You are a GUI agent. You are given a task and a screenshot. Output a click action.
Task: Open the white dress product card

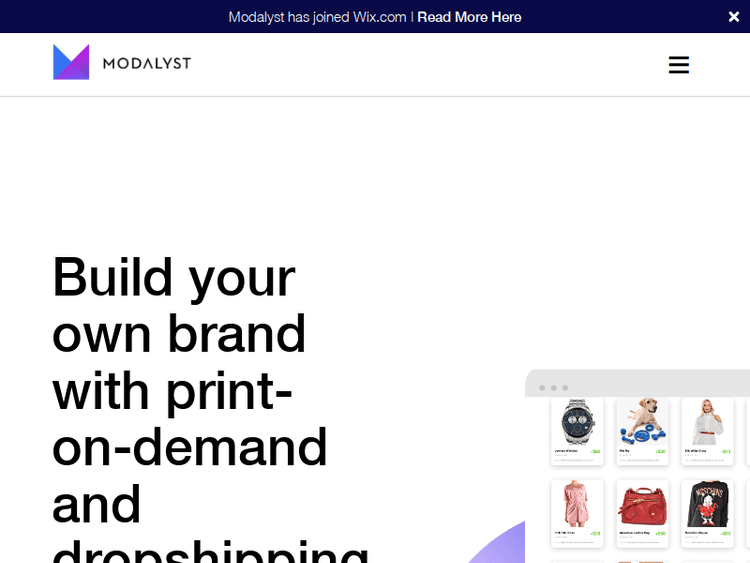click(707, 424)
